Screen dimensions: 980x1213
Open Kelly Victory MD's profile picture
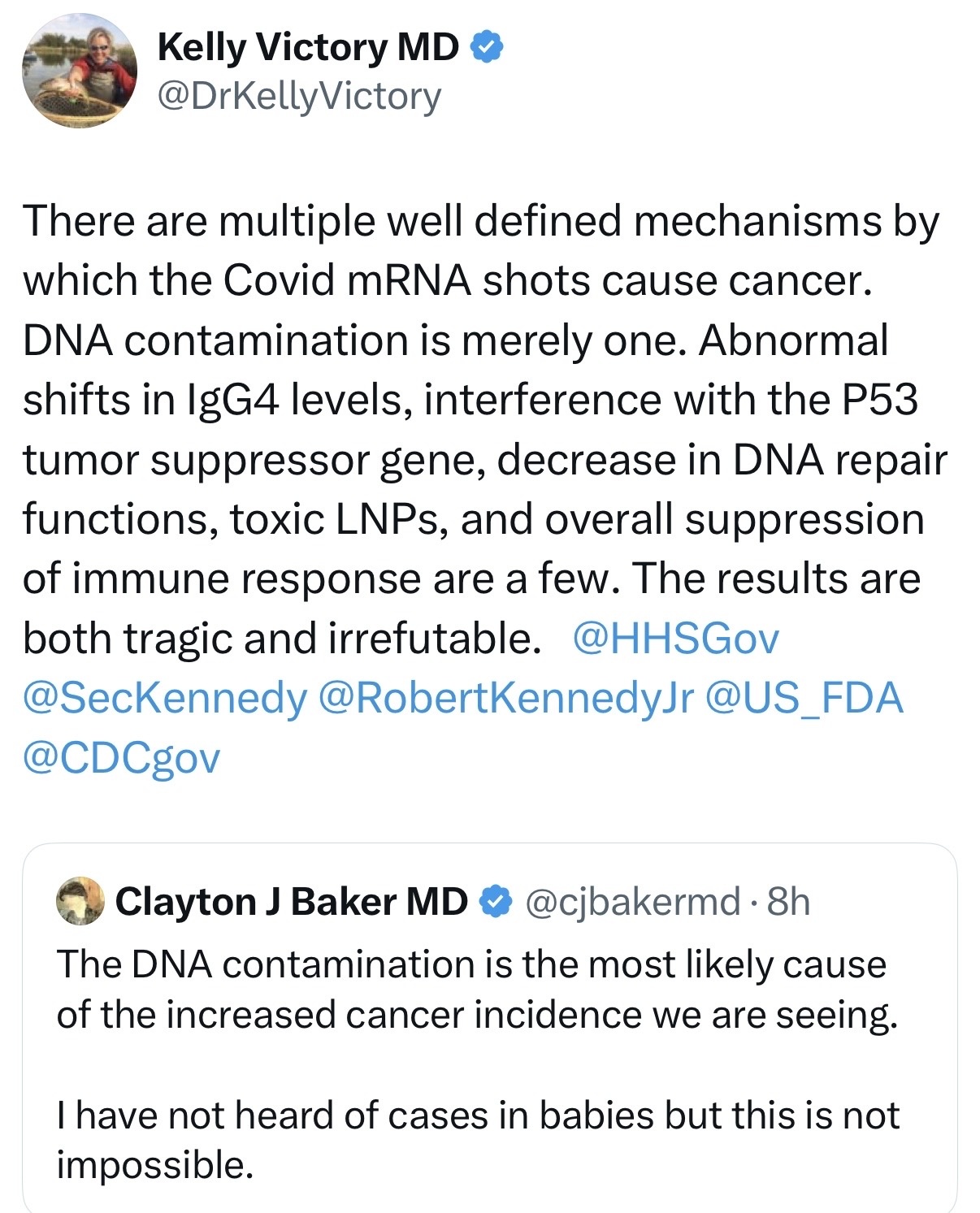coord(80,71)
